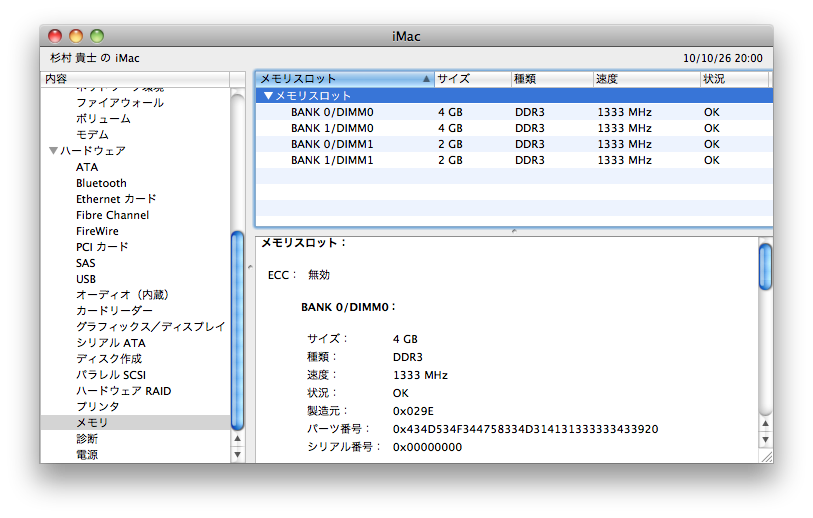Select グラフィックス/ディスプレイ in sidebar

150,327
